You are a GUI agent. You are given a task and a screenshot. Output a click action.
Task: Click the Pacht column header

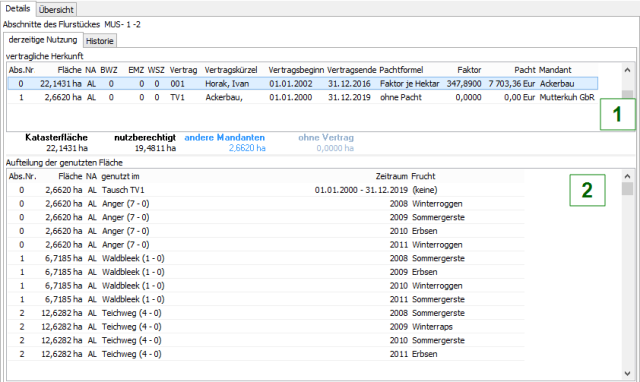[x=524, y=70]
